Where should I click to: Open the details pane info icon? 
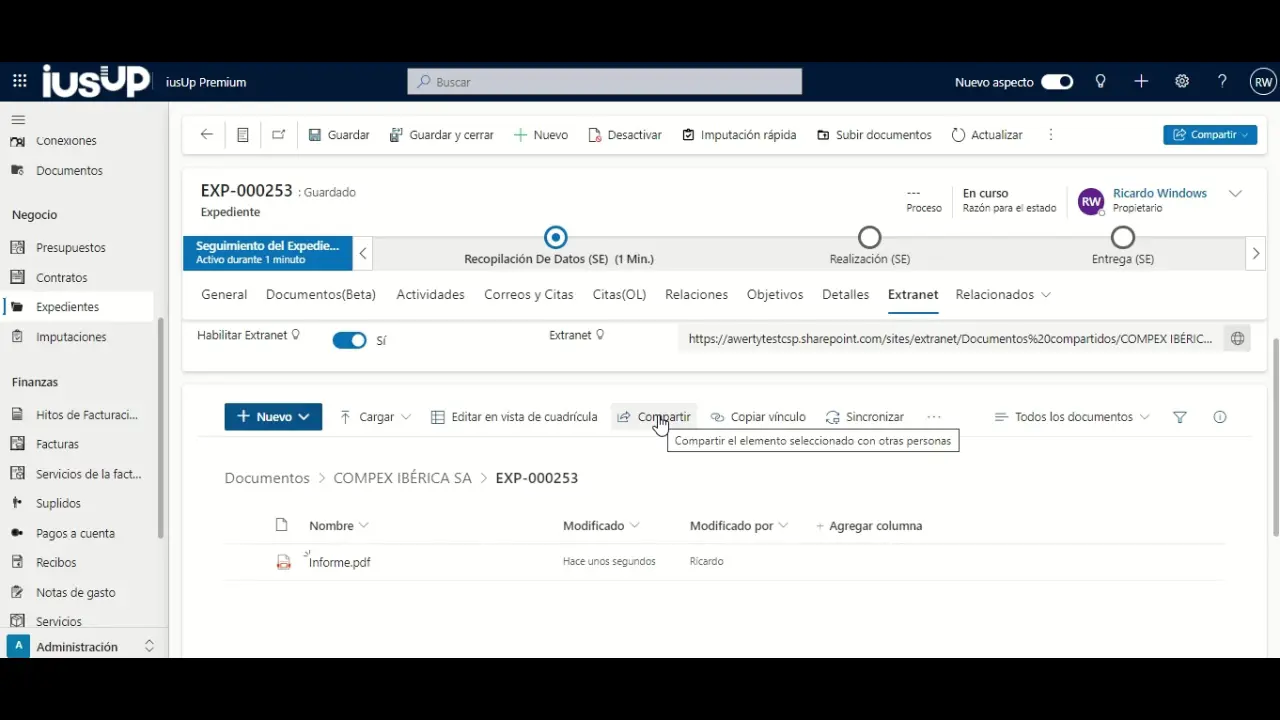(1220, 417)
